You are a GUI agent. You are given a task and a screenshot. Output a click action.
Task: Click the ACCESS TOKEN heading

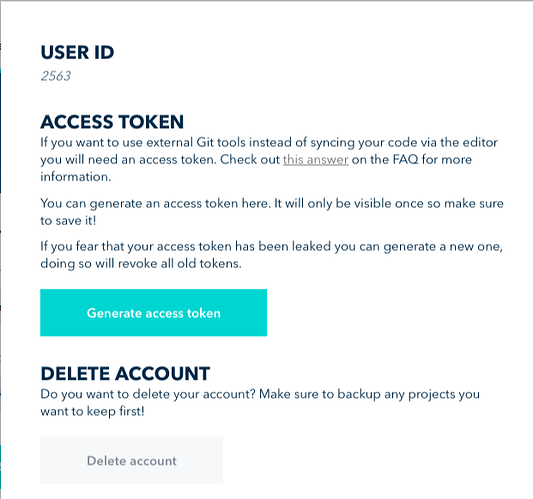click(x=112, y=122)
